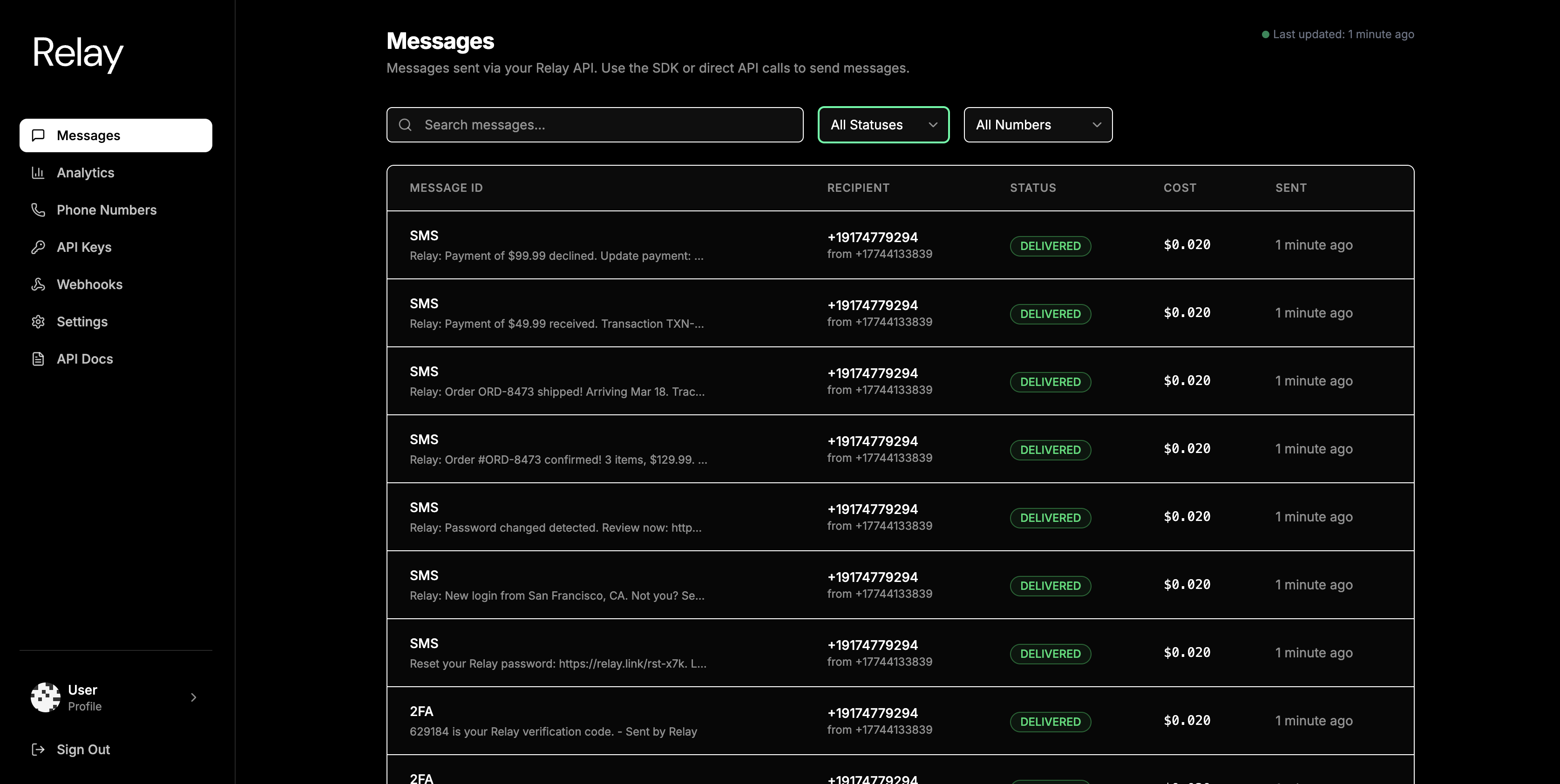Click the Phone Numbers handset icon
The height and width of the screenshot is (784, 1560).
pos(38,210)
